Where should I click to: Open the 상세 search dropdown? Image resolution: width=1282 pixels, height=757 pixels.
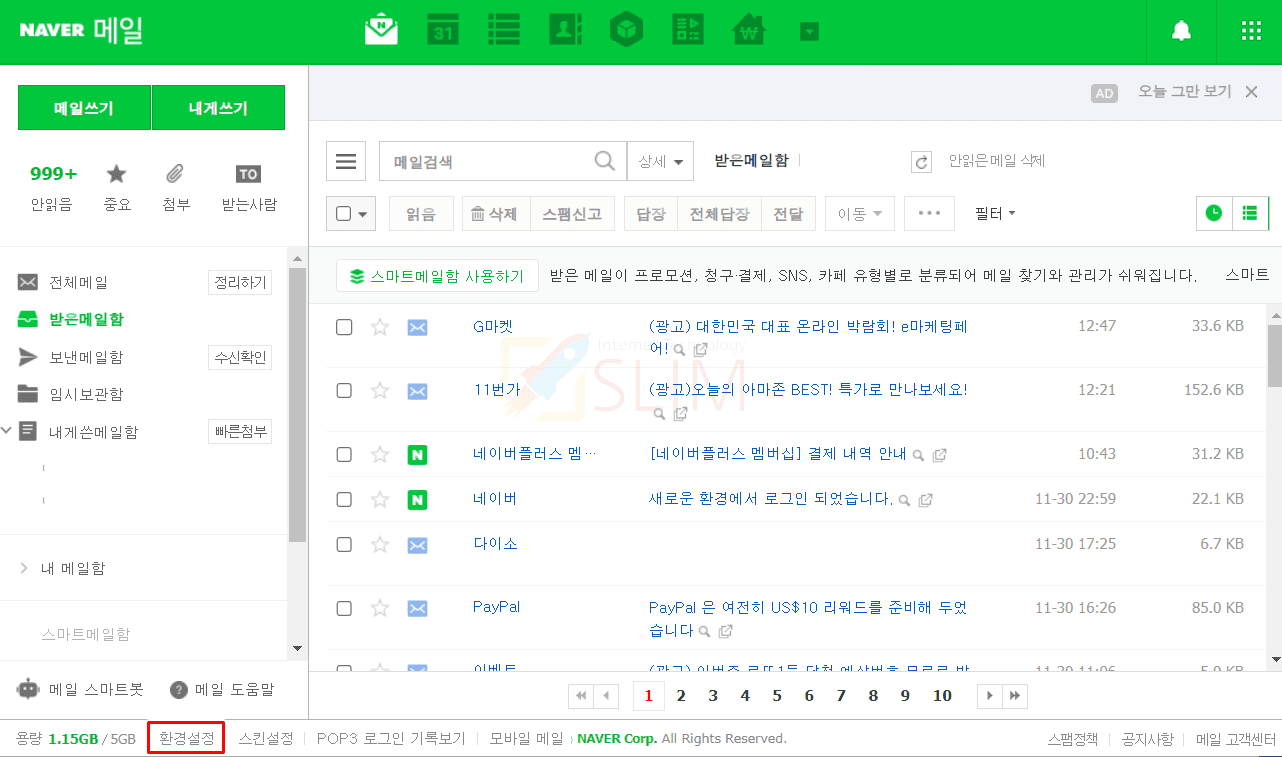pyautogui.click(x=660, y=161)
